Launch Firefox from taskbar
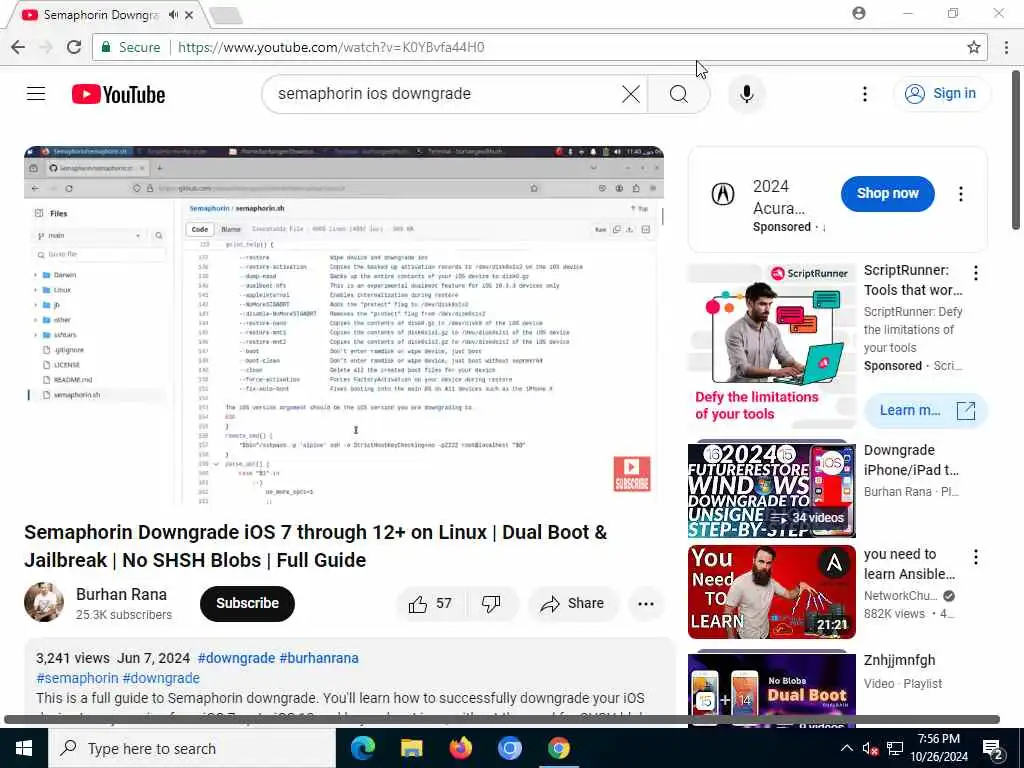Image resolution: width=1024 pixels, height=768 pixels. (460, 748)
